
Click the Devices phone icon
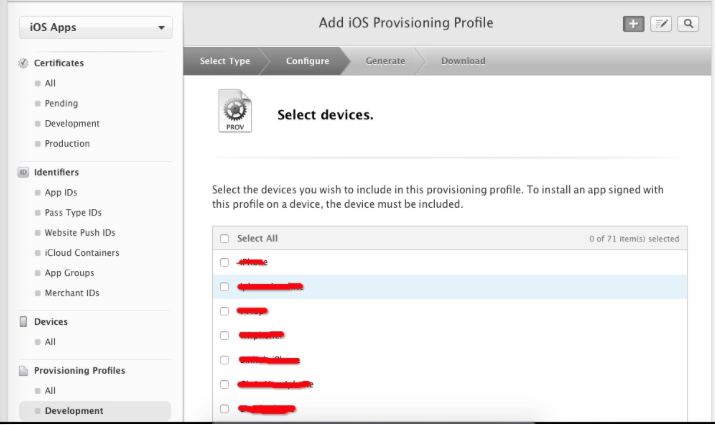tap(24, 322)
